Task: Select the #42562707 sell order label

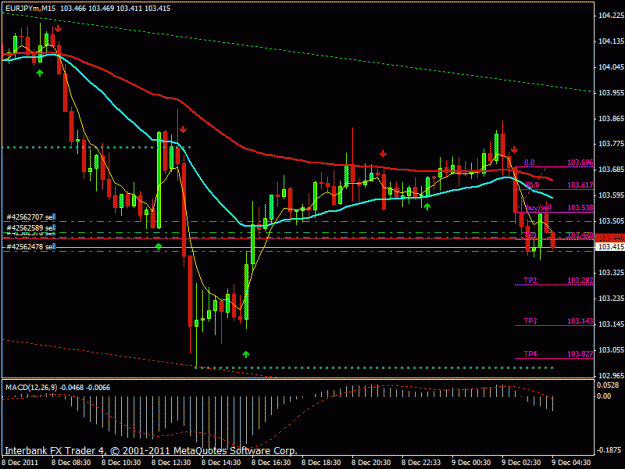Action: (x=31, y=217)
